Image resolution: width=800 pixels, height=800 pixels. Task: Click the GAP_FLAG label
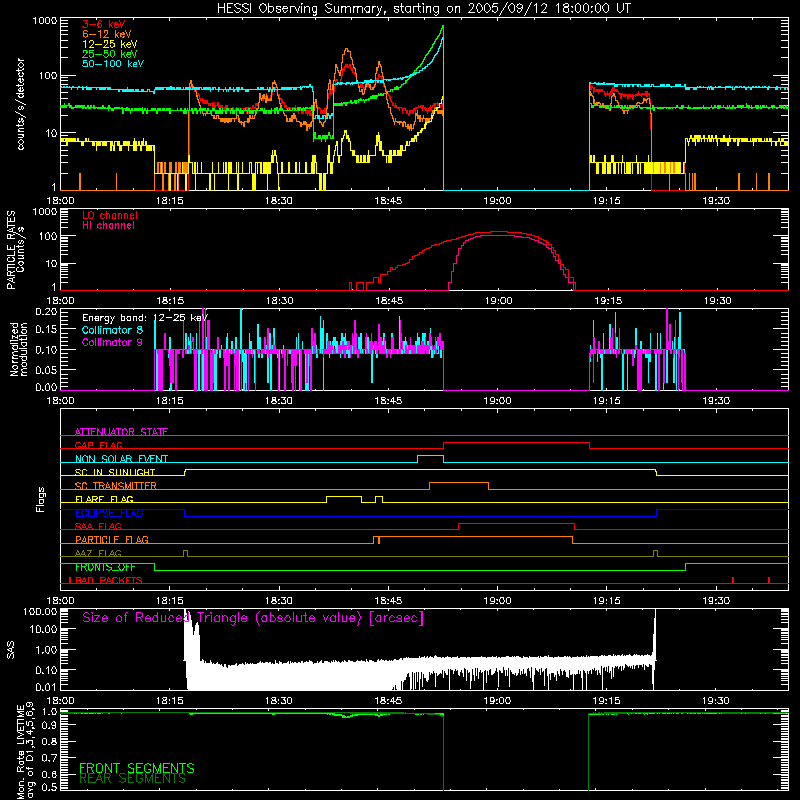click(x=98, y=445)
